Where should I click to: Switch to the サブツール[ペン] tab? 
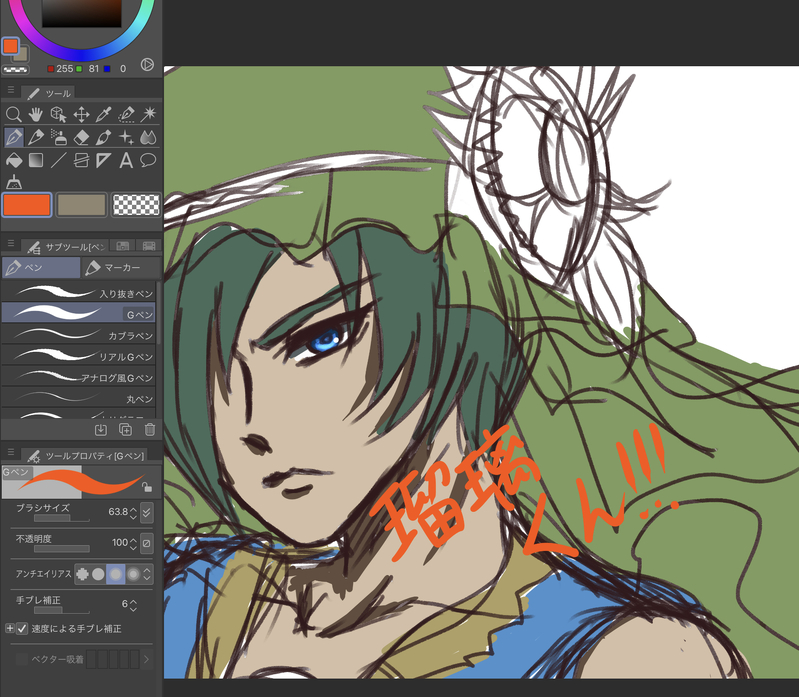click(65, 247)
